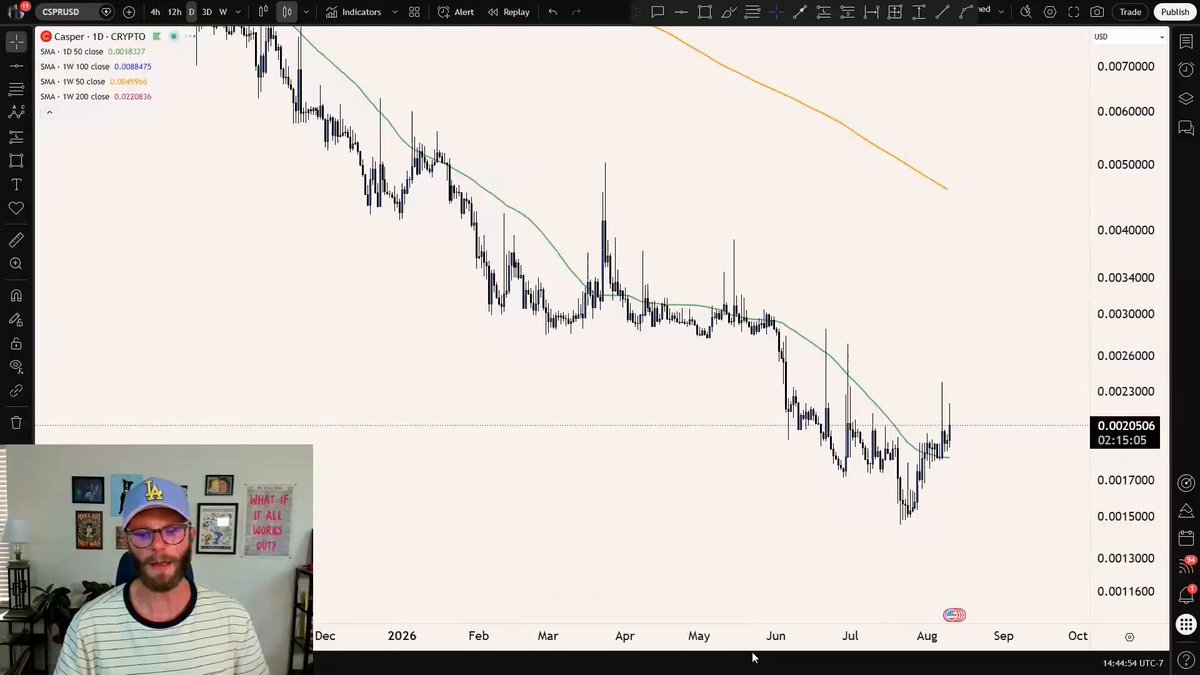1200x675 pixels.
Task: Open the quick search icon in top toolbar
Action: [x=1025, y=12]
